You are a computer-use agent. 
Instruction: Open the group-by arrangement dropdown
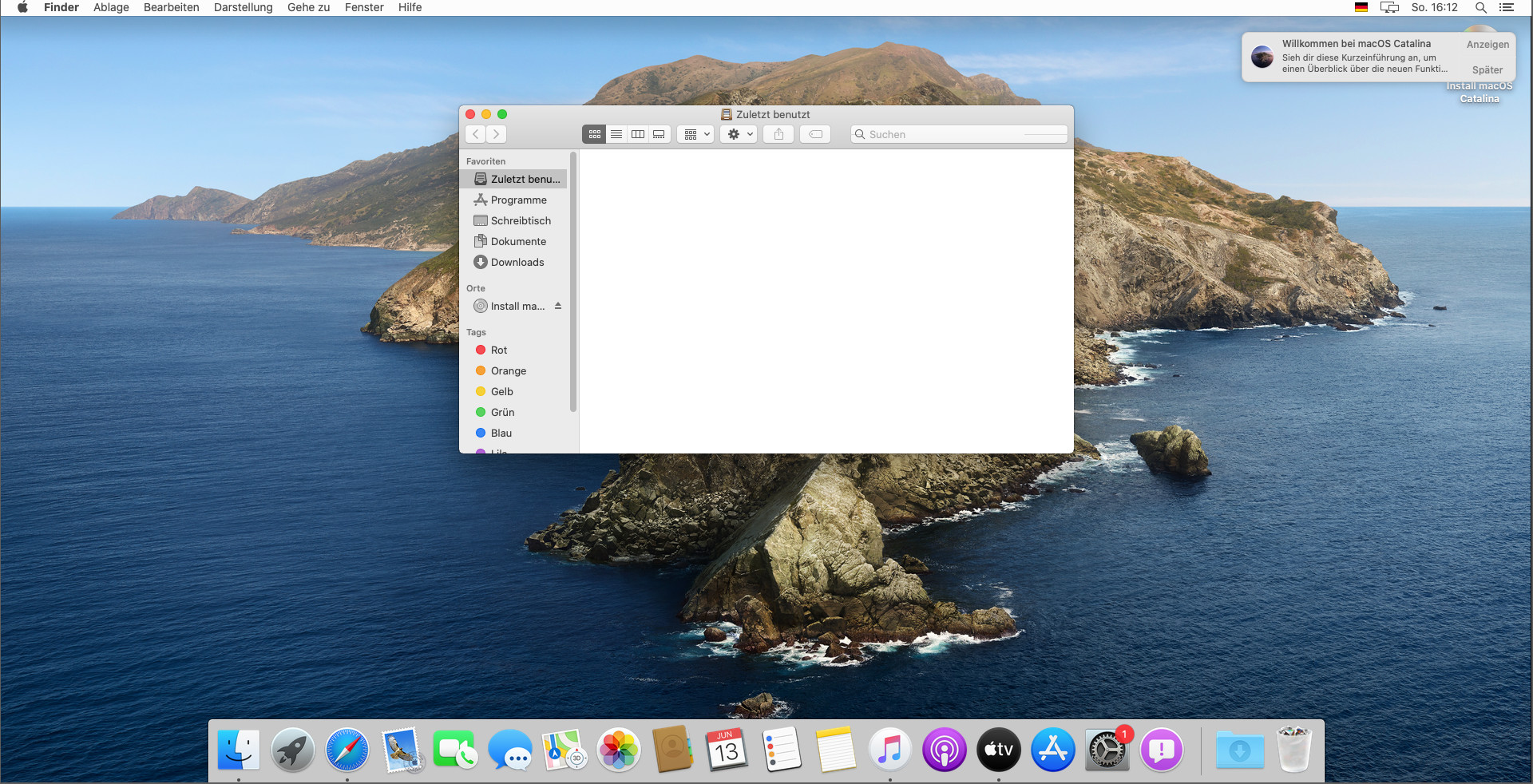coord(696,134)
